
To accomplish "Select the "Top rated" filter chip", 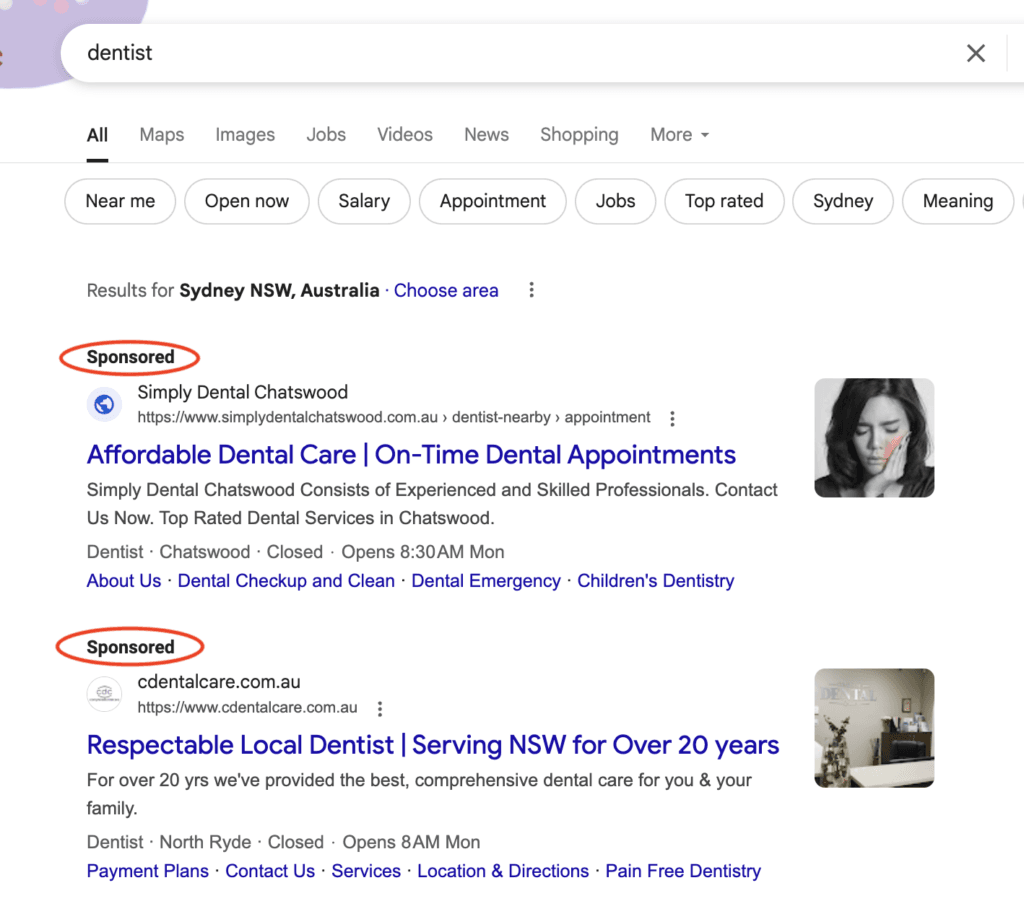I will (724, 201).
